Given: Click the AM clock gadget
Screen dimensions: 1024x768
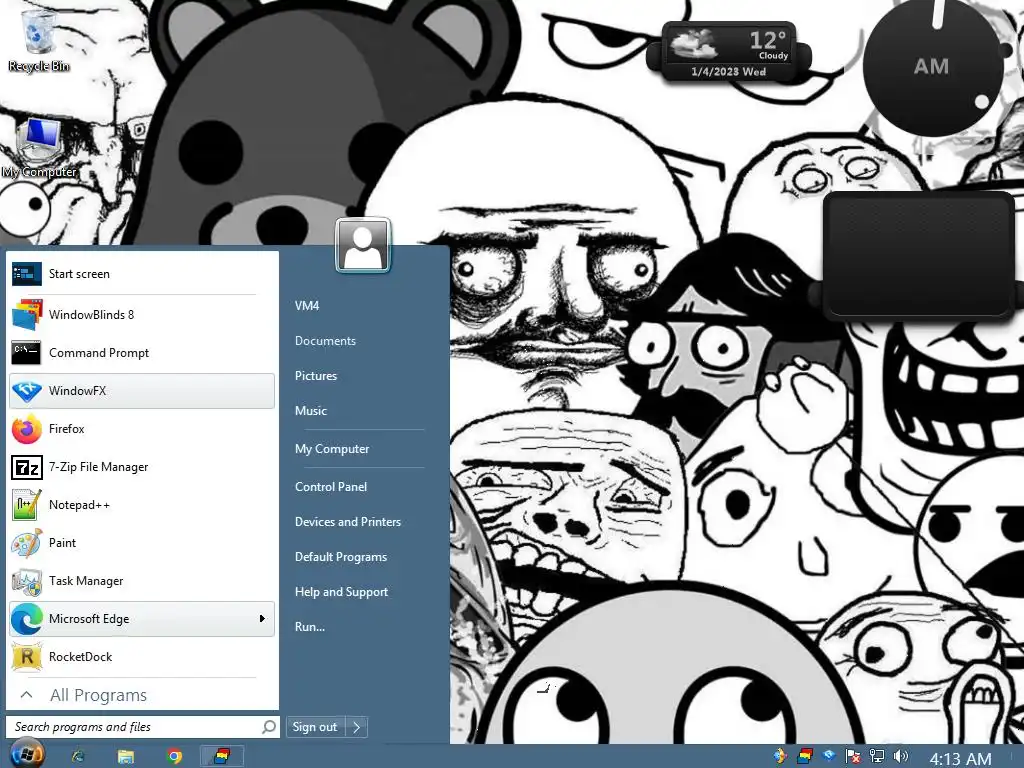Looking at the screenshot, I should pos(932,67).
